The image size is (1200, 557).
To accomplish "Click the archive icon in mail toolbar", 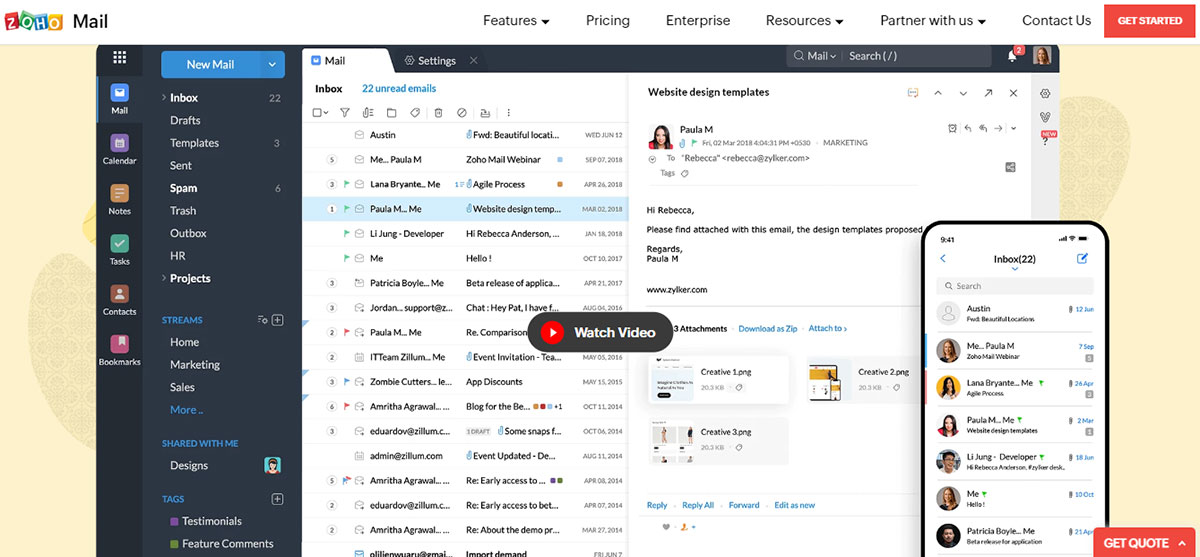I will (485, 113).
